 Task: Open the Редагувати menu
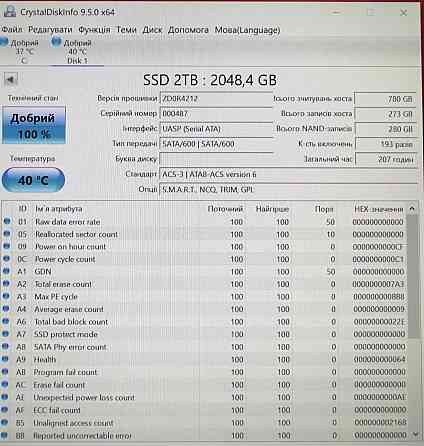(50, 30)
